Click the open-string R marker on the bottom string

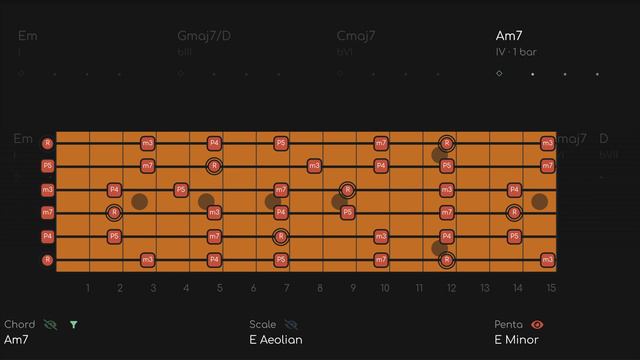pos(47,260)
